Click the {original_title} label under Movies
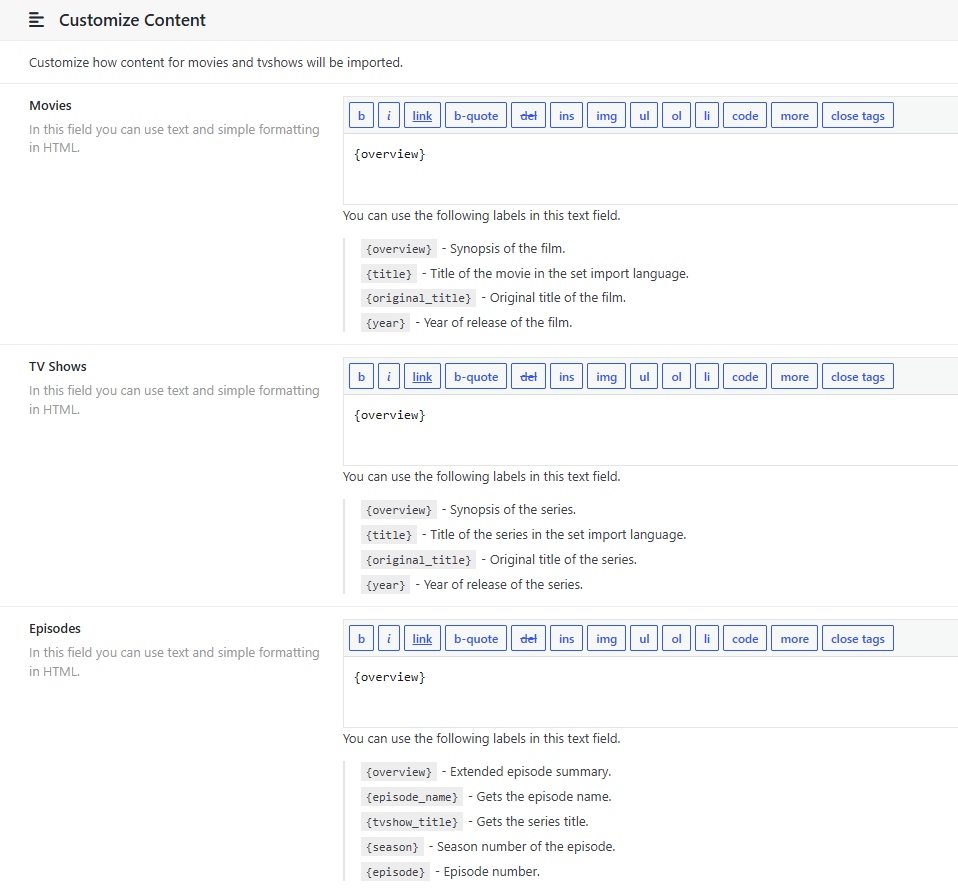This screenshot has width=958, height=892. tap(419, 298)
